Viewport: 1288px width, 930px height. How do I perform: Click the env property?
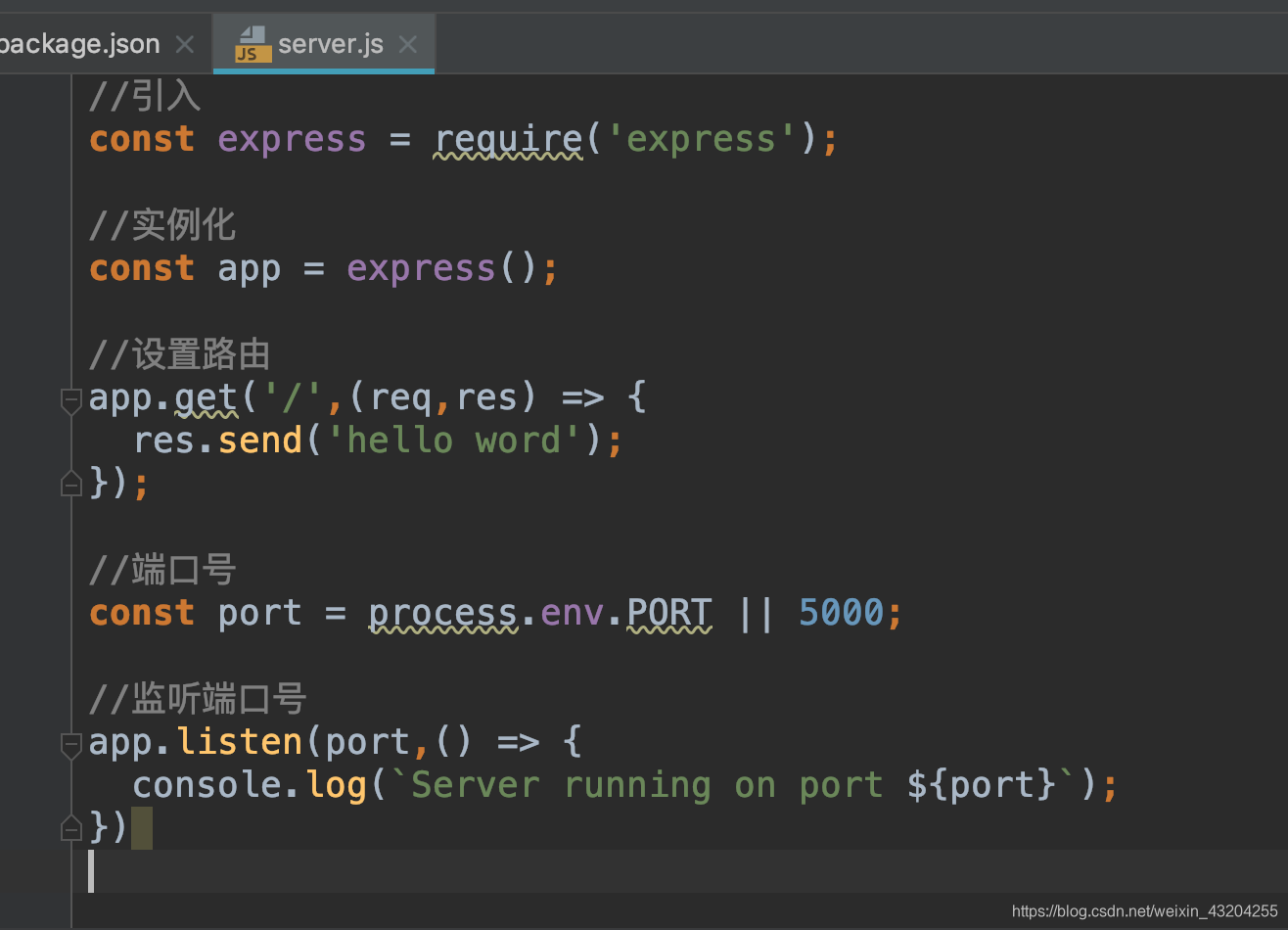(x=573, y=613)
